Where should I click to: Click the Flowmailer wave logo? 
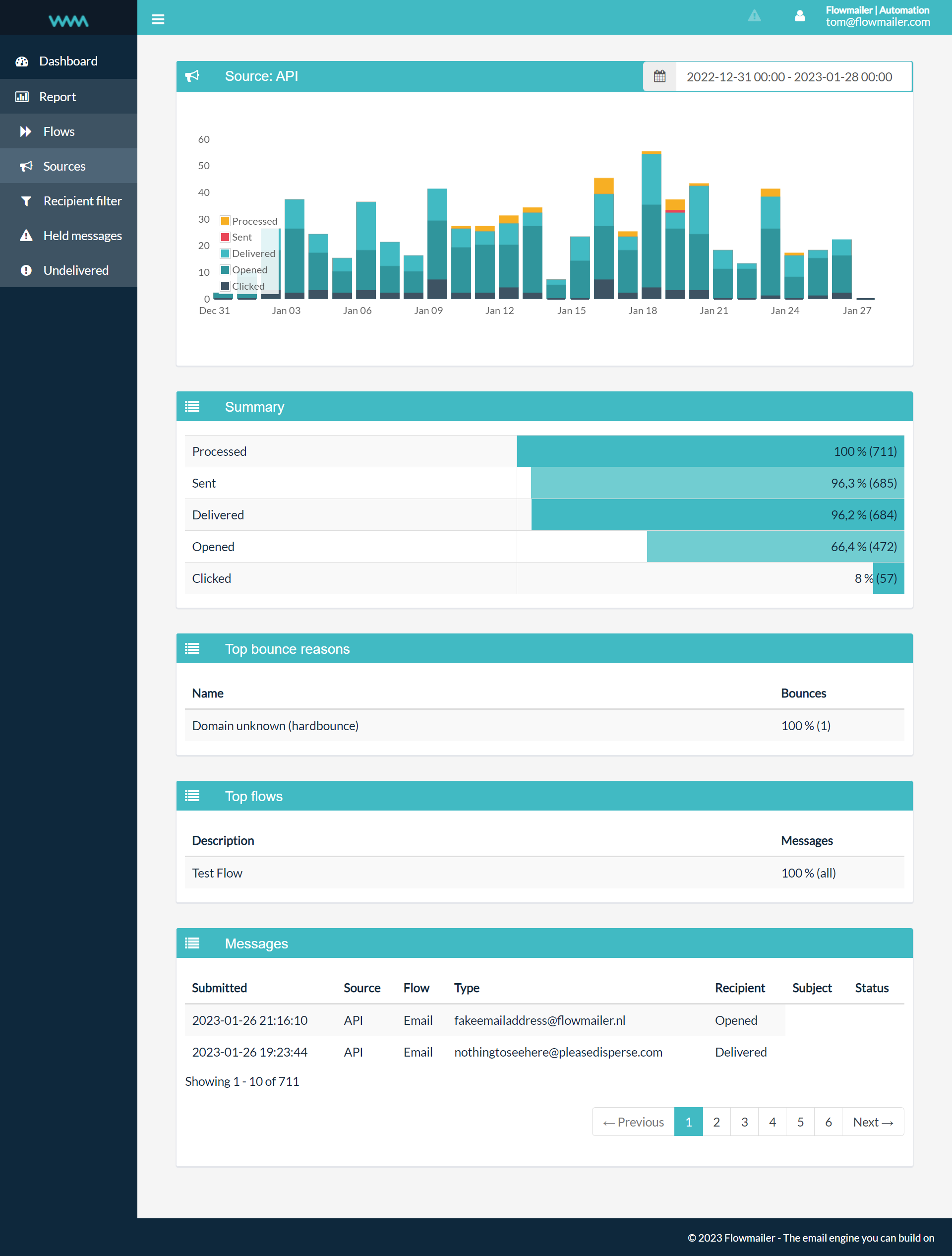68,21
